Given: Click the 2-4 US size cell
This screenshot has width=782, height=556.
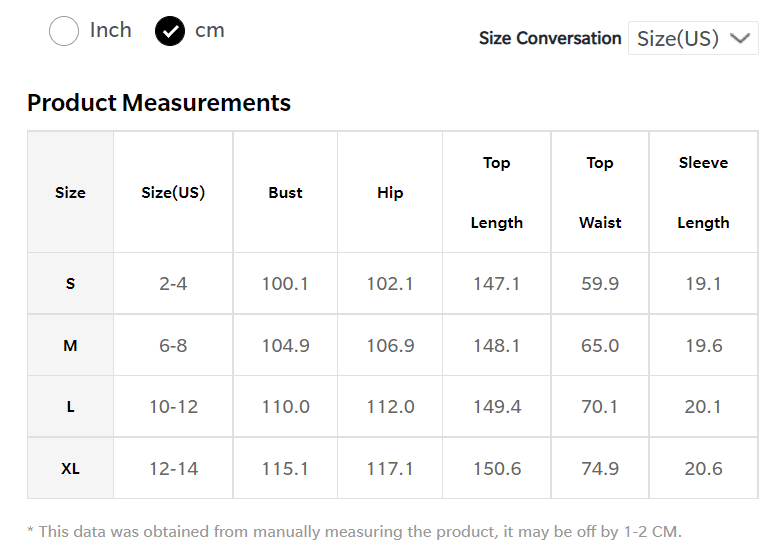Looking at the screenshot, I should point(173,284).
